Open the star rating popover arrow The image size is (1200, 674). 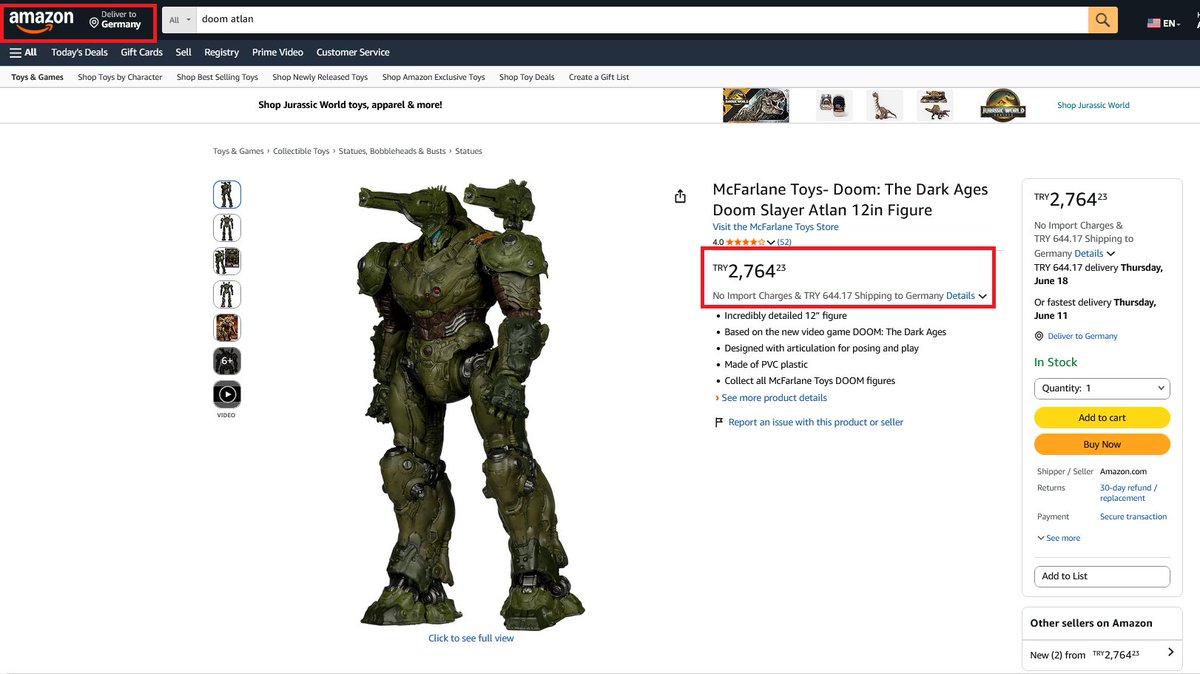tap(770, 242)
